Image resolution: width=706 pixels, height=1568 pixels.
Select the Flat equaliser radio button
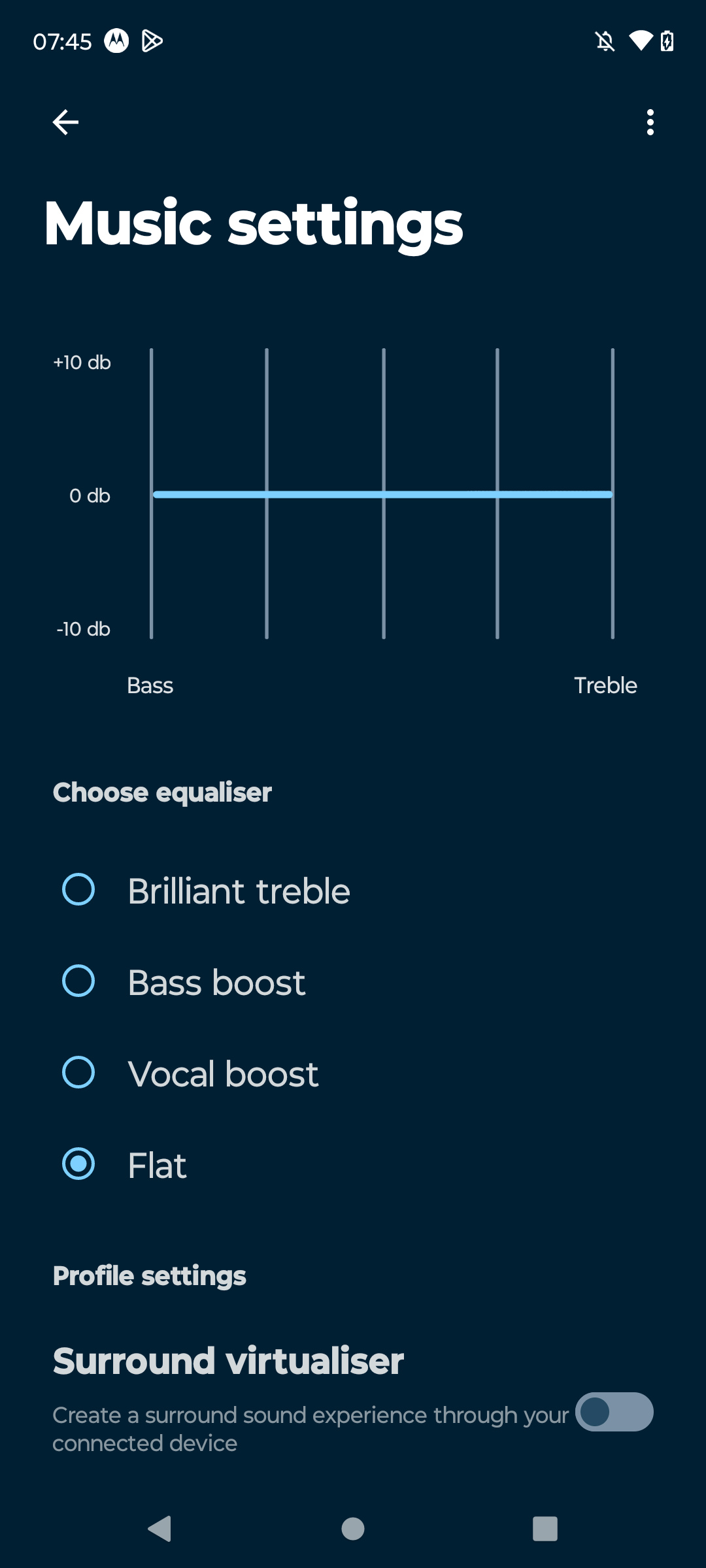coord(78,1164)
